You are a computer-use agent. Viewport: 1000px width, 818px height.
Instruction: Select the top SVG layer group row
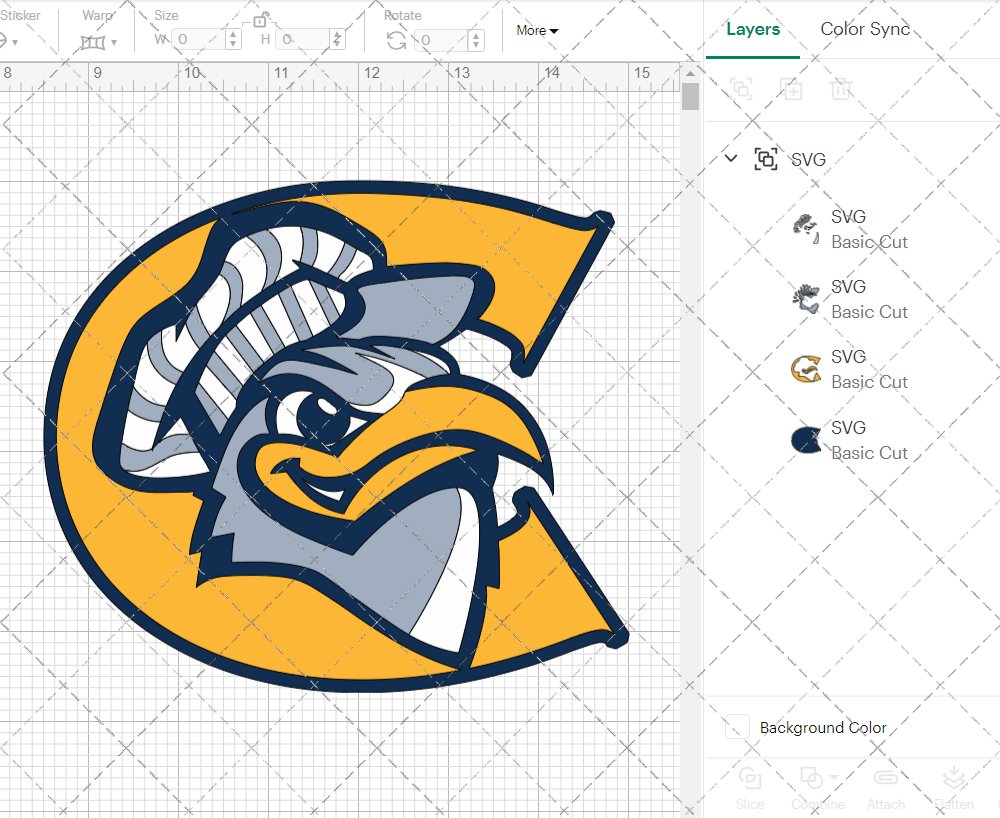808,159
